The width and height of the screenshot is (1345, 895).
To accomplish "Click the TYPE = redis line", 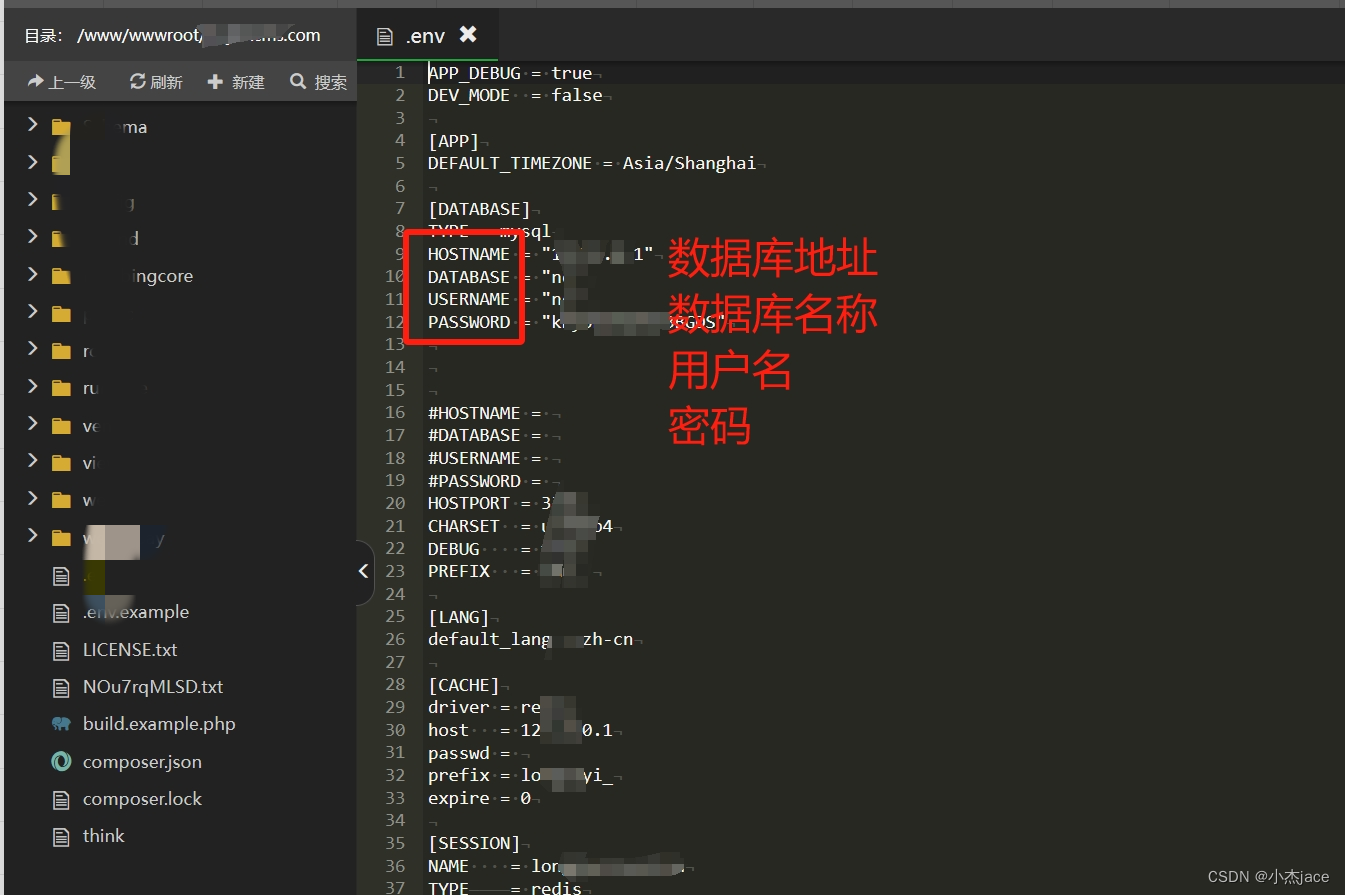I will pos(504,888).
